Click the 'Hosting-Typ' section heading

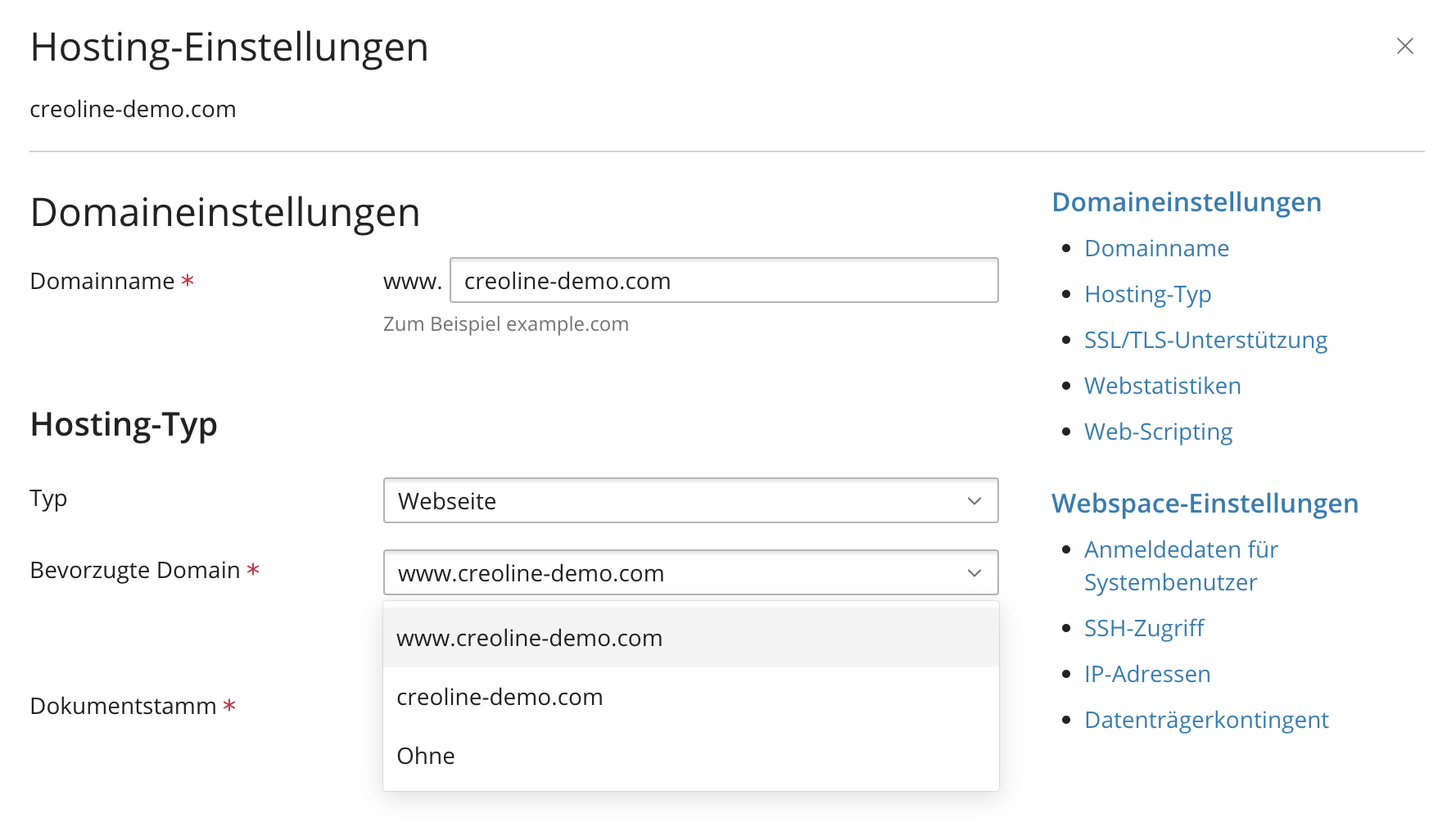pyautogui.click(x=124, y=425)
